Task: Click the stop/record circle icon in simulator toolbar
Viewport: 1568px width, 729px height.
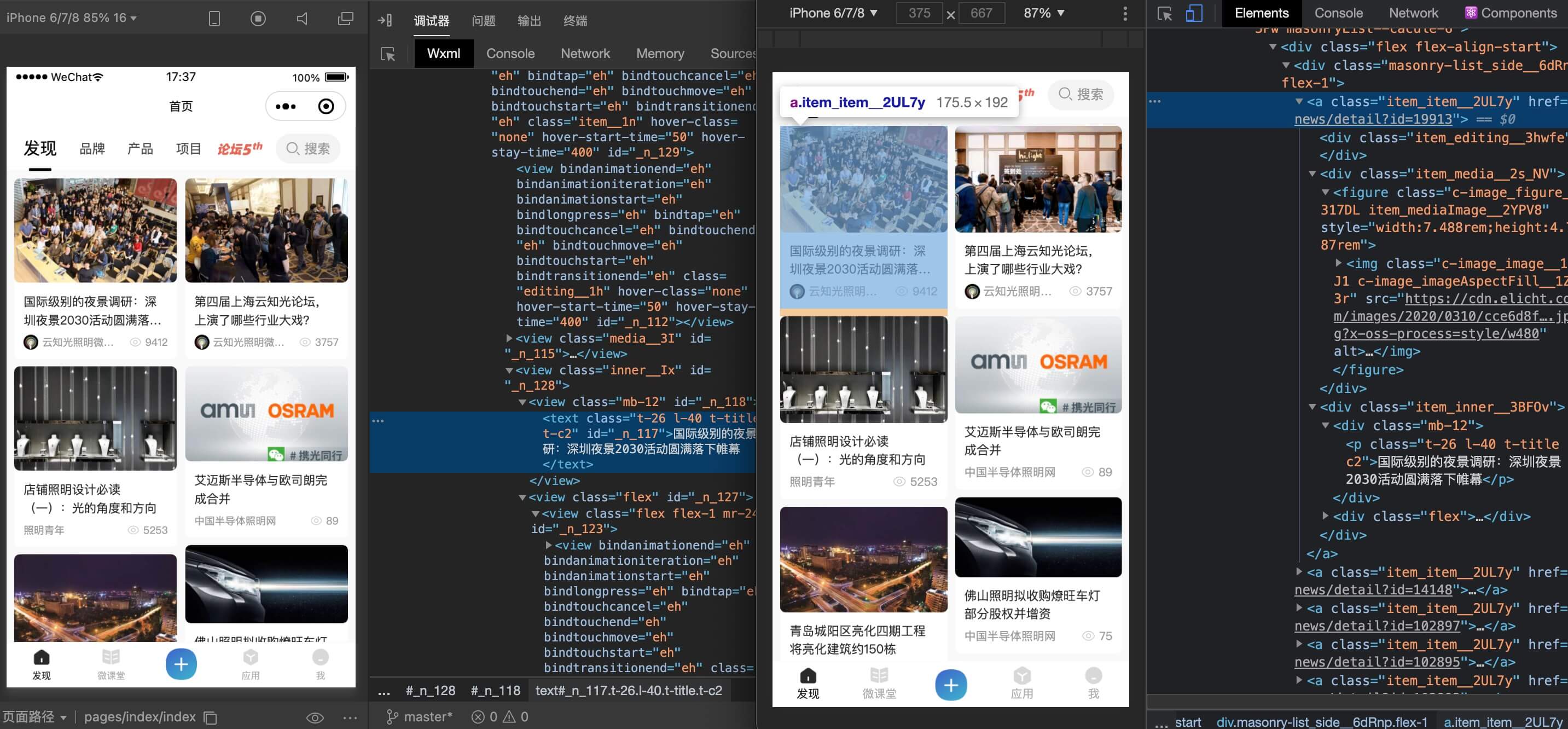Action: [258, 18]
